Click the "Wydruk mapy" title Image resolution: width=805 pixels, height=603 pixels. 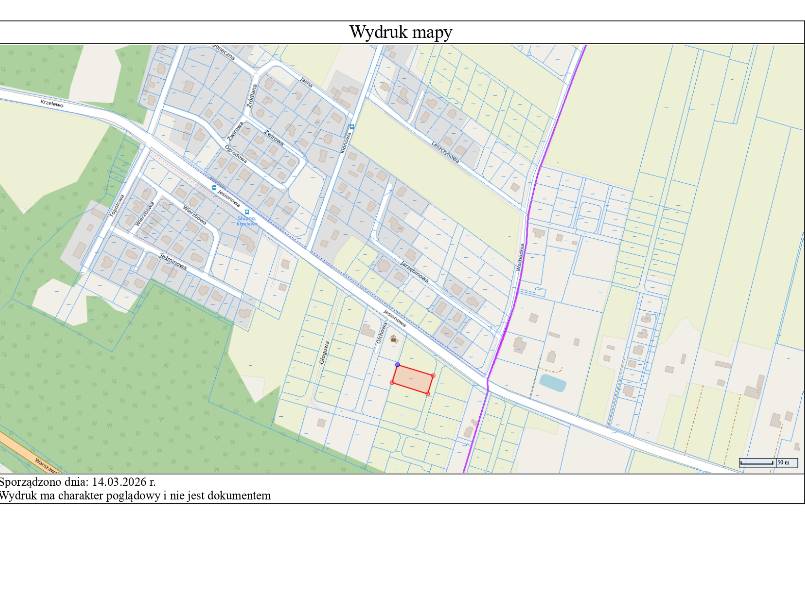pos(400,32)
